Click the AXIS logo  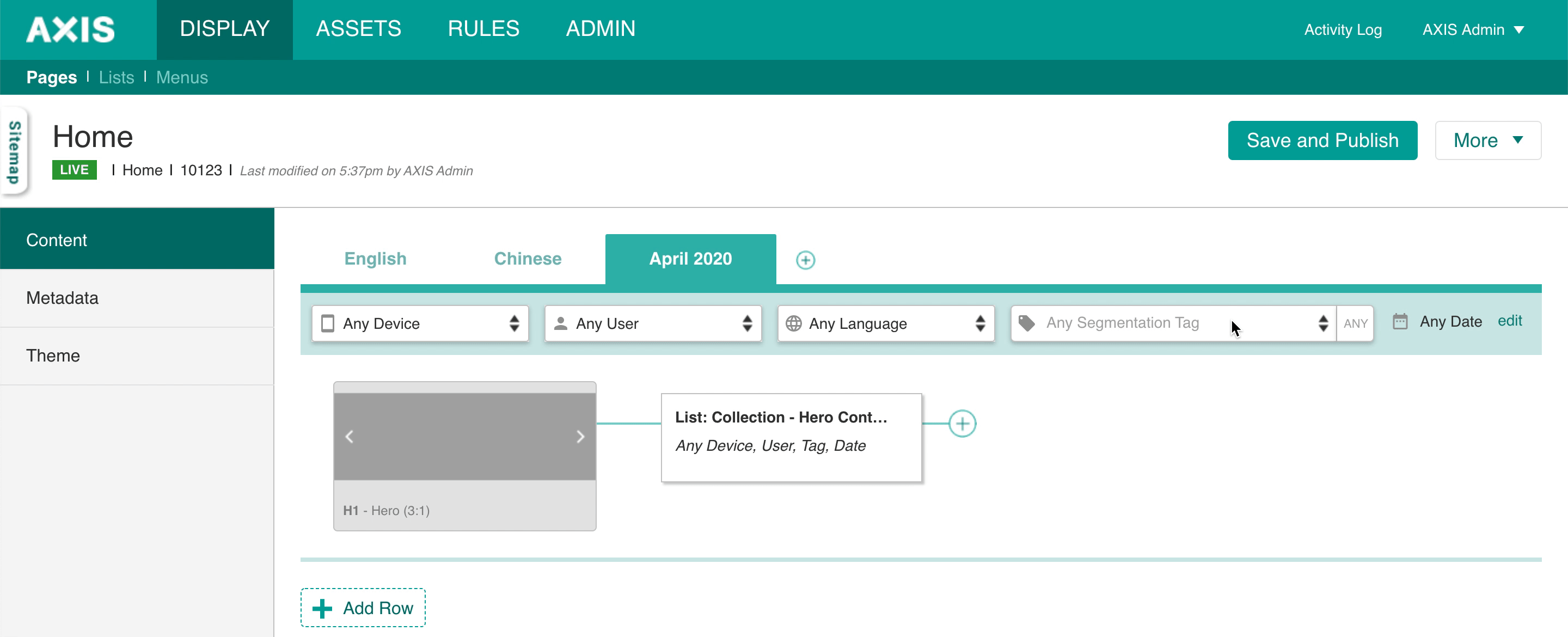click(71, 29)
